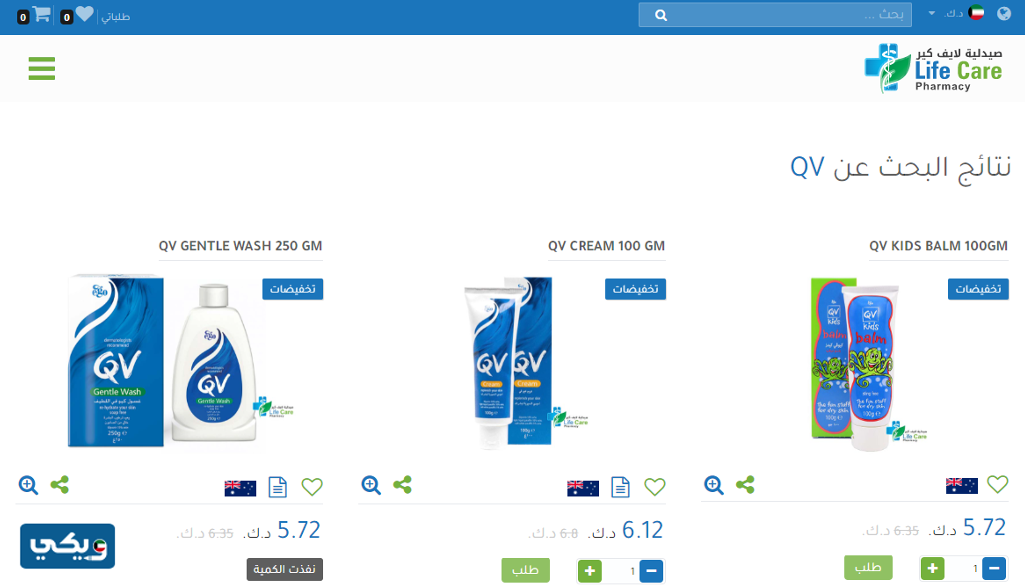
Task: Click order button for QV Kids Balm
Action: [868, 567]
